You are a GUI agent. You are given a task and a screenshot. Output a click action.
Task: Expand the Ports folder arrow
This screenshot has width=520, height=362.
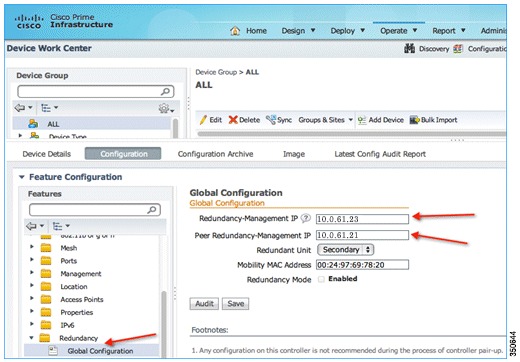[32, 260]
